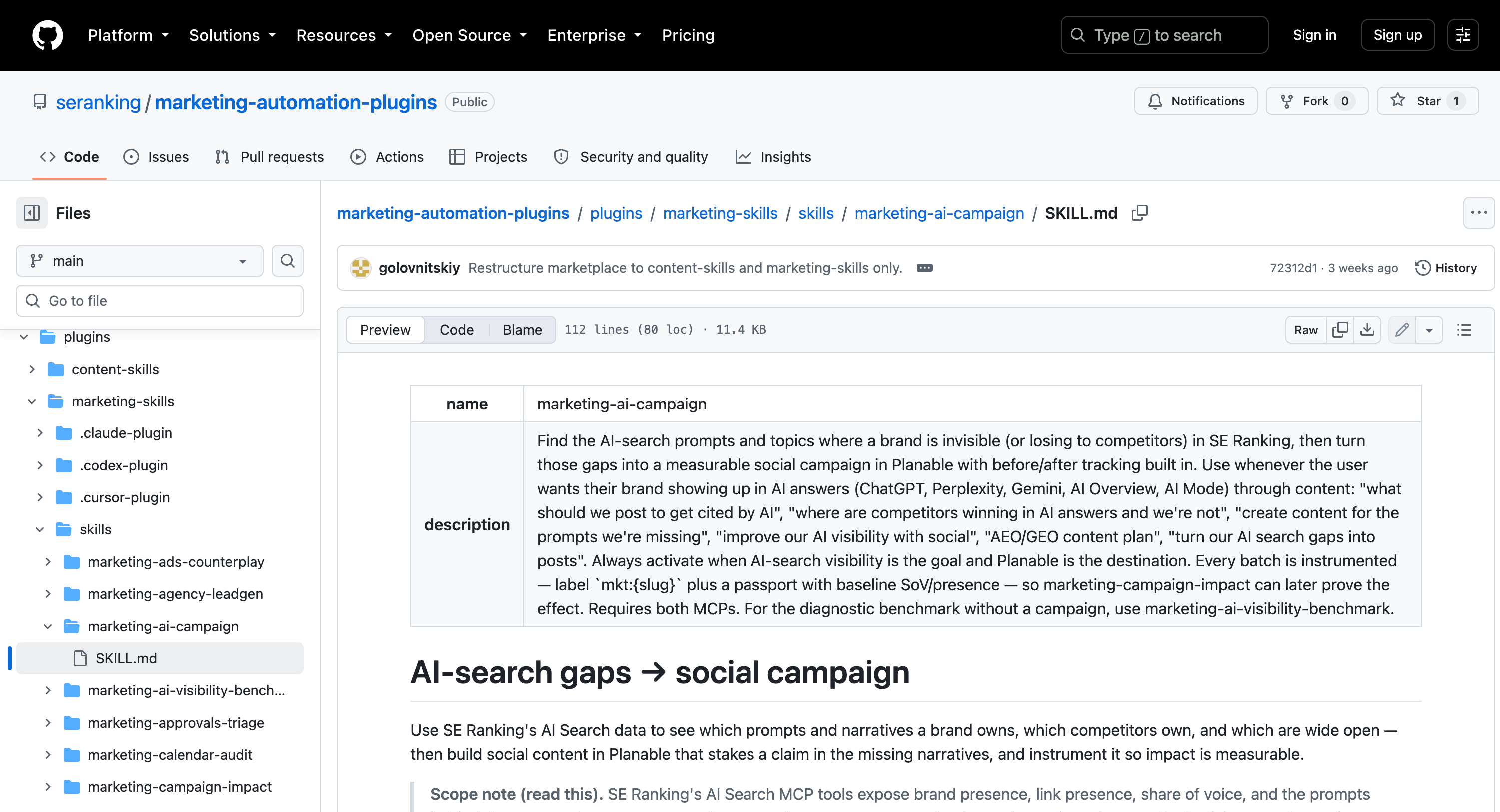Open appearance settings icon in the header
1500x812 pixels.
tap(1463, 35)
